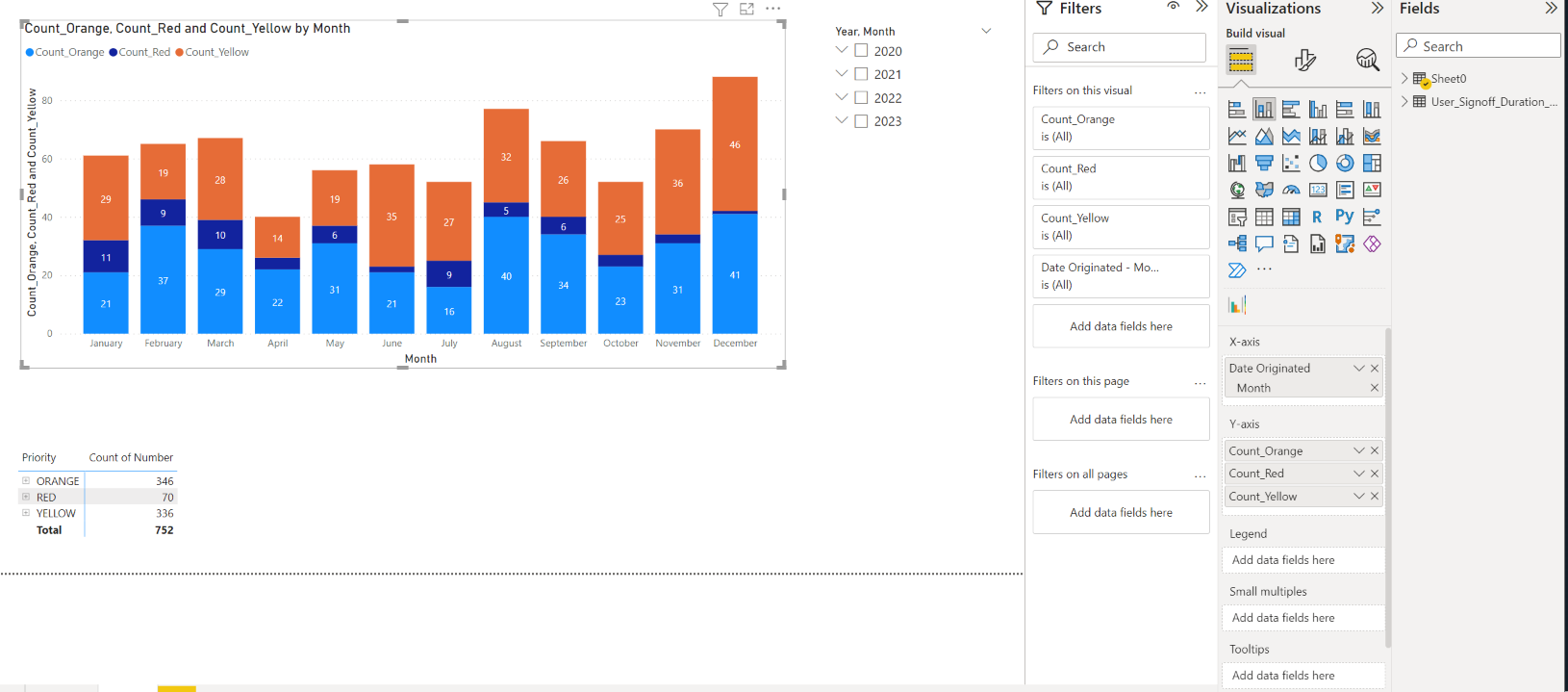Select the Treemap visual
The height and width of the screenshot is (692, 1568).
click(x=1372, y=163)
